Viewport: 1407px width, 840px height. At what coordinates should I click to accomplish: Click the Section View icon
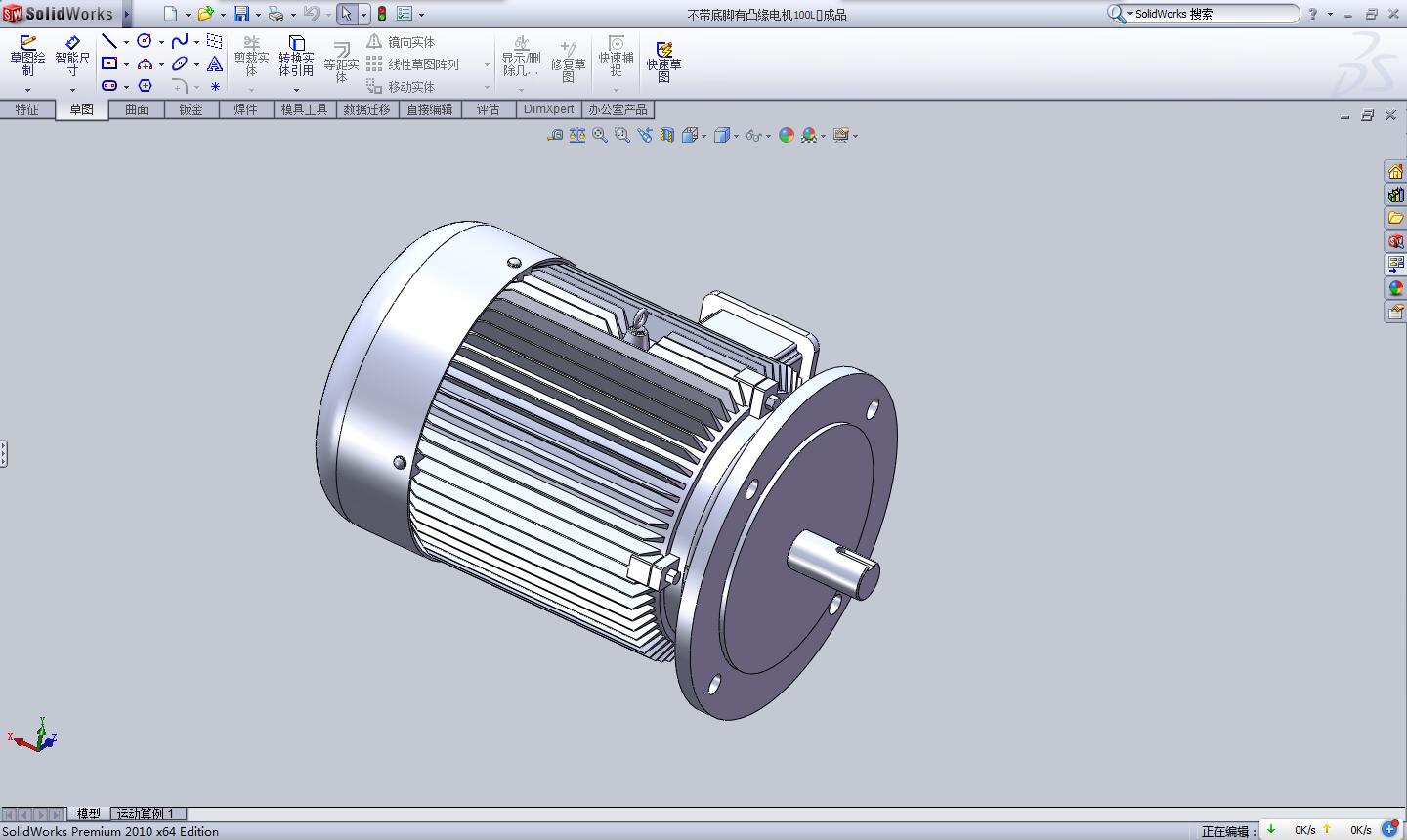(666, 135)
